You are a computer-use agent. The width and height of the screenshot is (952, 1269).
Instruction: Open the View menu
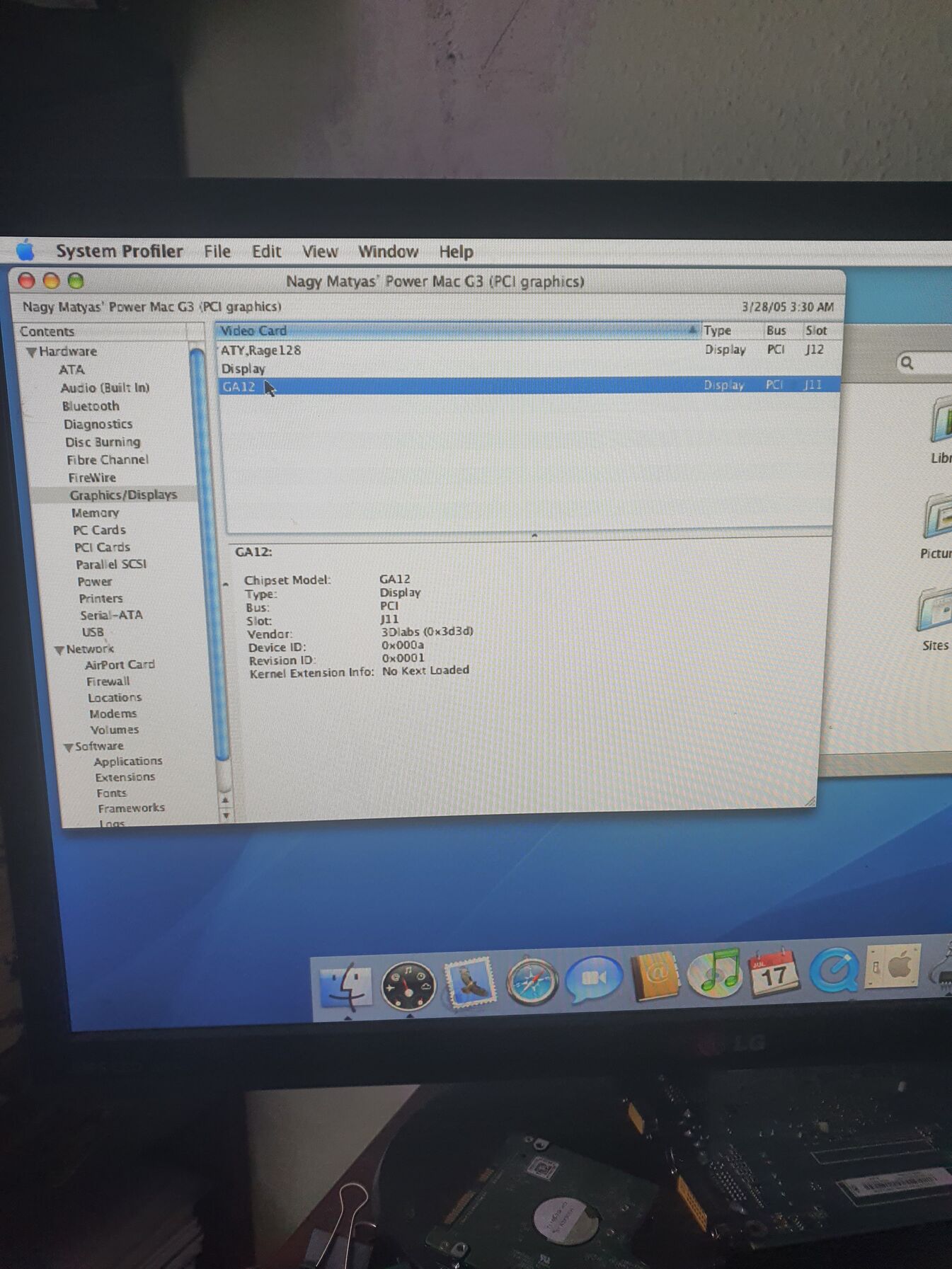click(x=320, y=251)
